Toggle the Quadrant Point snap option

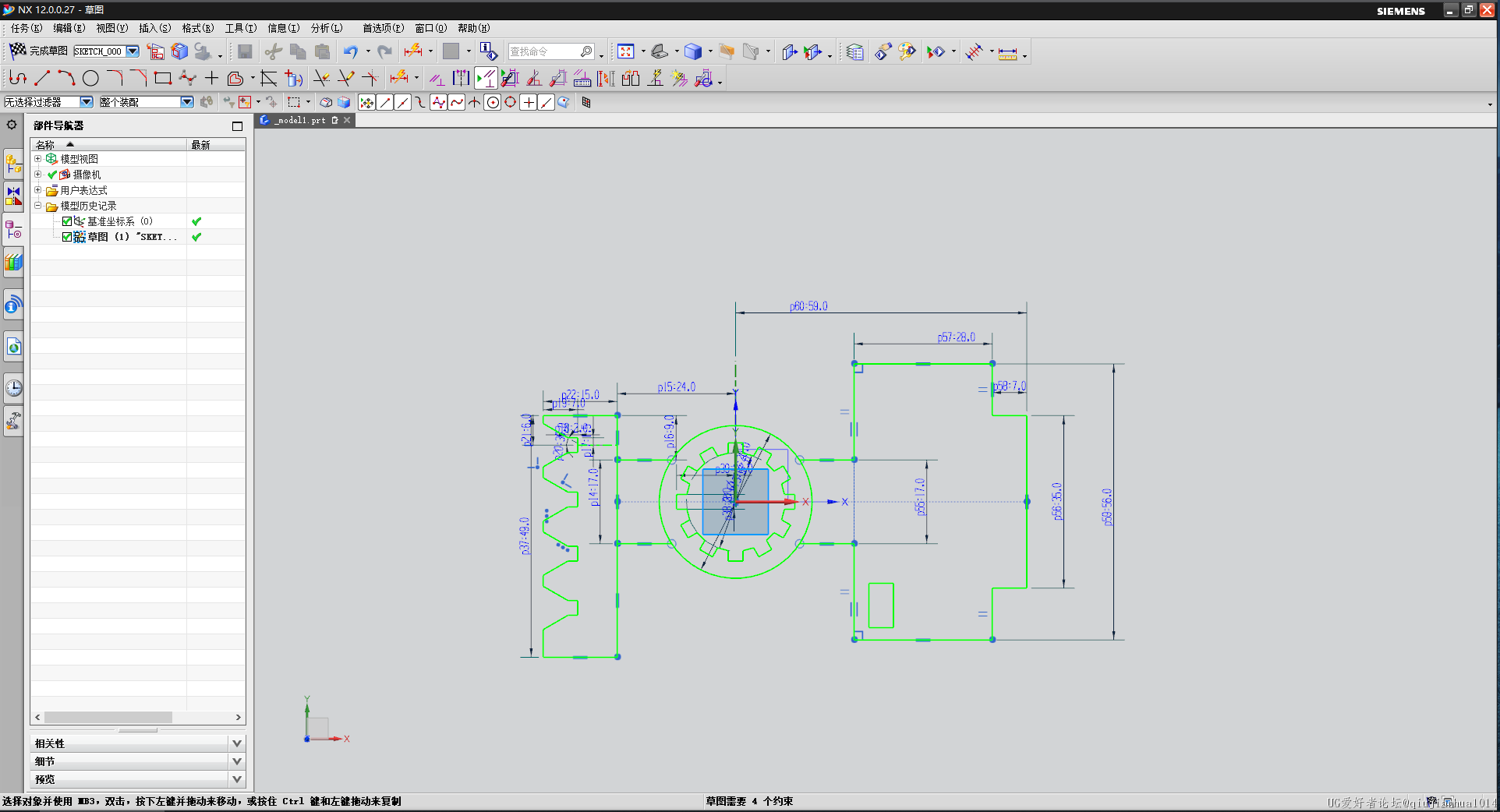(x=511, y=102)
